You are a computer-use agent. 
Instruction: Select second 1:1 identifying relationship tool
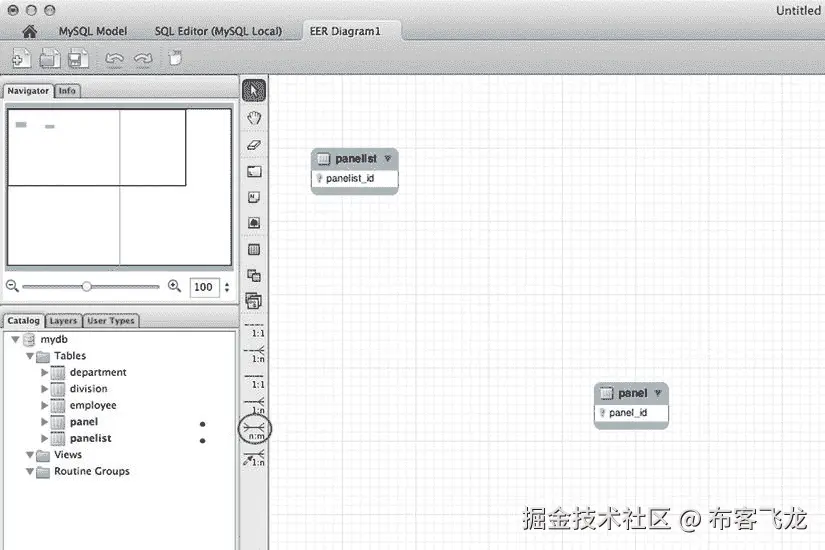[x=255, y=382]
